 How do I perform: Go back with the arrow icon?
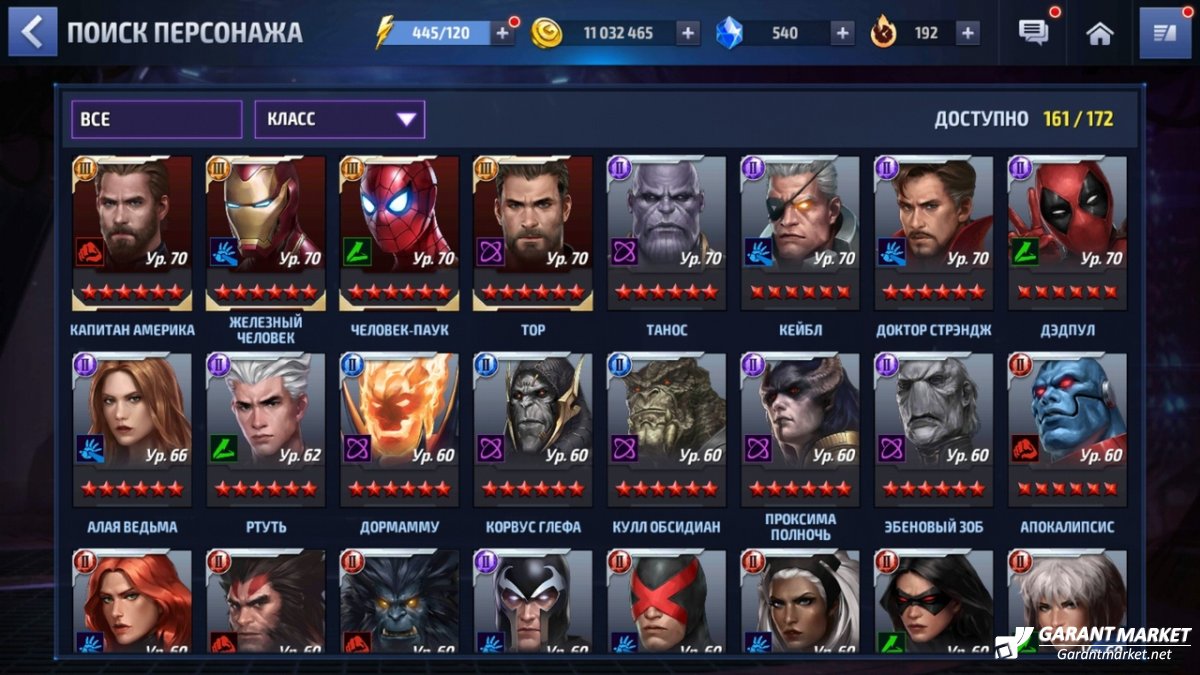pos(33,32)
